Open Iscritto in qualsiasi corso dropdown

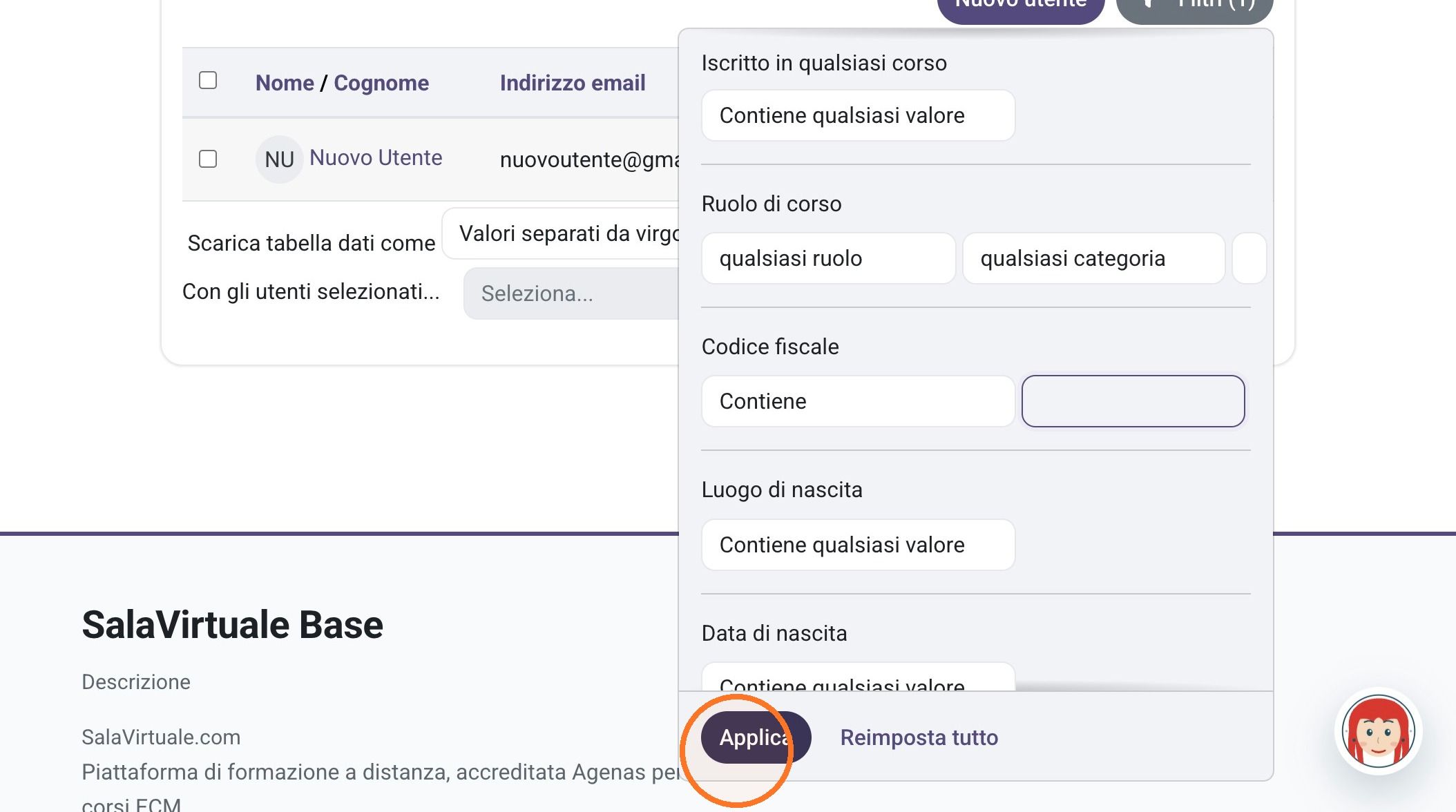coord(858,115)
